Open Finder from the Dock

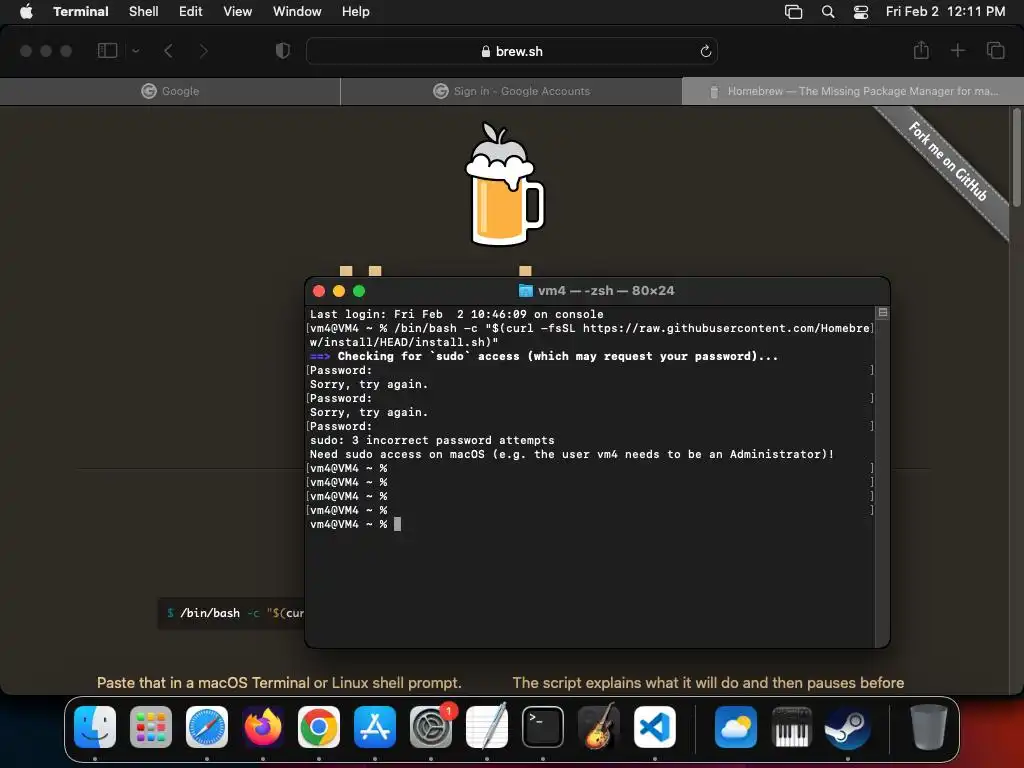pos(95,727)
